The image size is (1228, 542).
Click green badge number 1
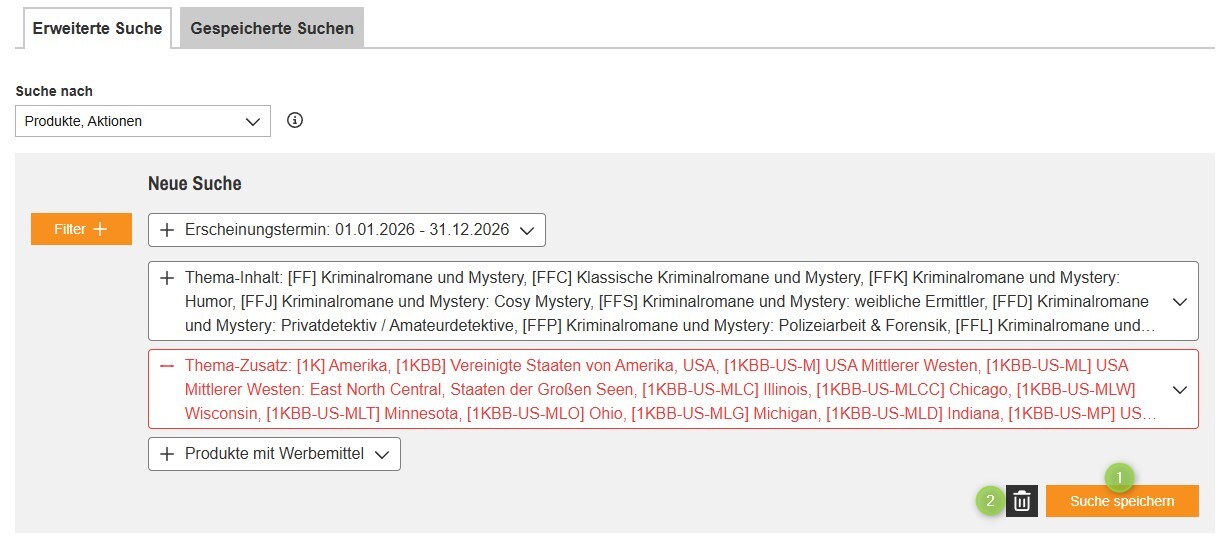click(x=1119, y=477)
